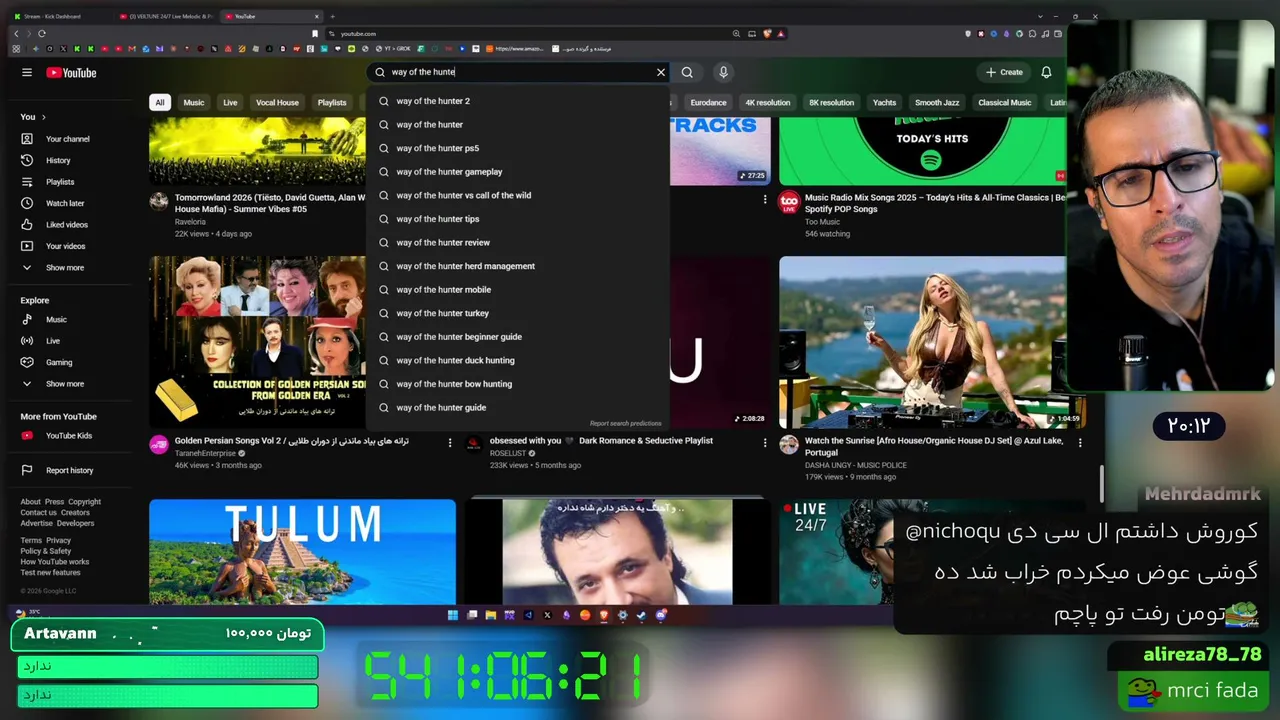Click the Create button
Image resolution: width=1280 pixels, height=720 pixels.
1004,72
